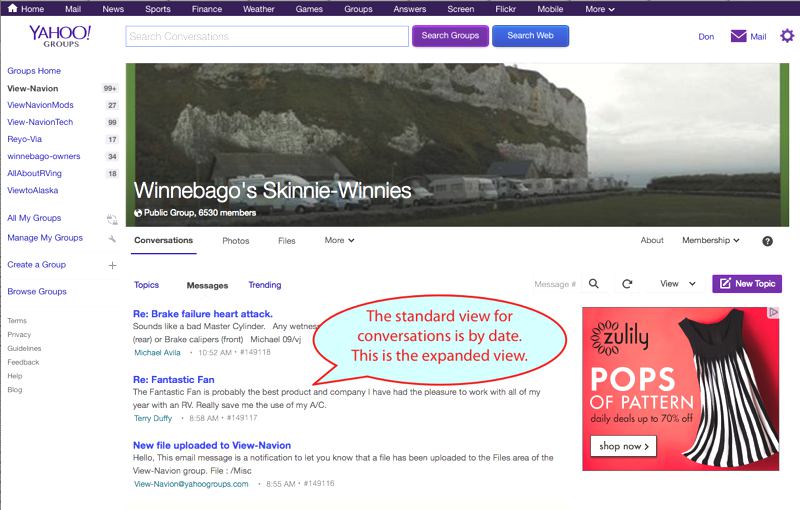The image size is (800, 510).
Task: Refresh the conversations list
Action: (627, 284)
